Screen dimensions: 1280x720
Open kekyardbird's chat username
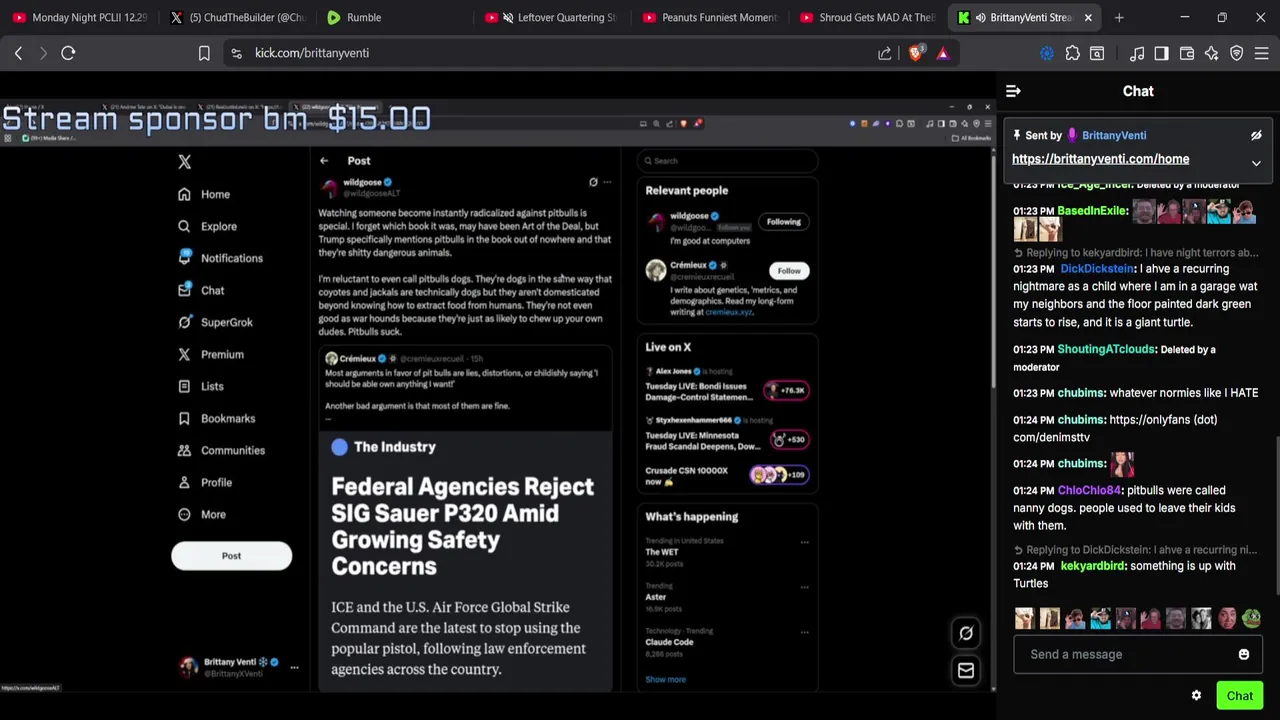click(1093, 566)
